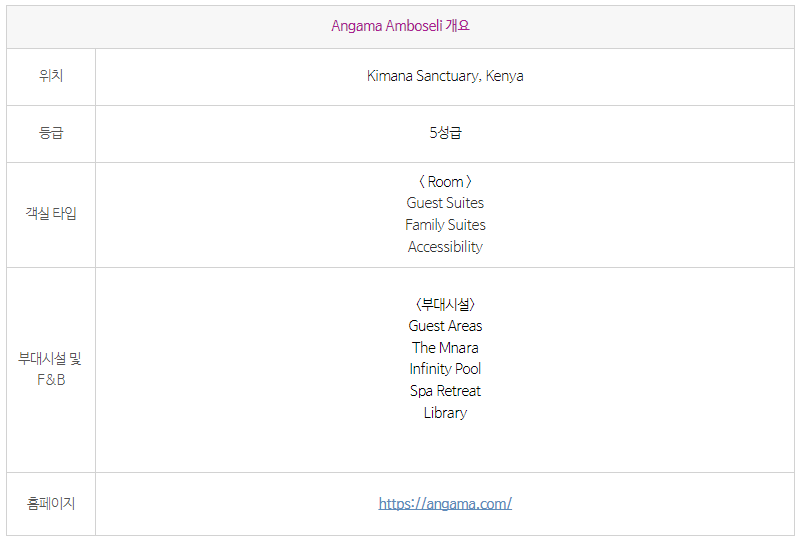Click the 'Accessibility' room entry

coord(445,247)
